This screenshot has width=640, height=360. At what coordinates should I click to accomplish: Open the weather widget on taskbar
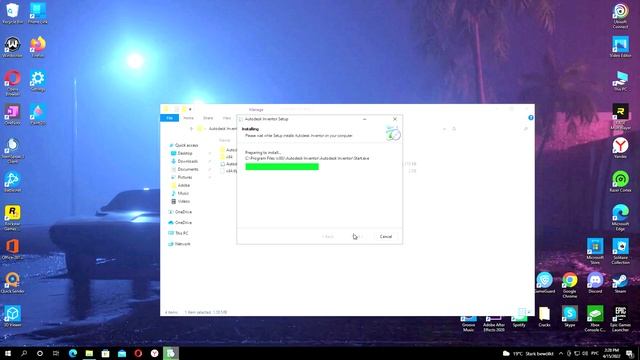[527, 353]
